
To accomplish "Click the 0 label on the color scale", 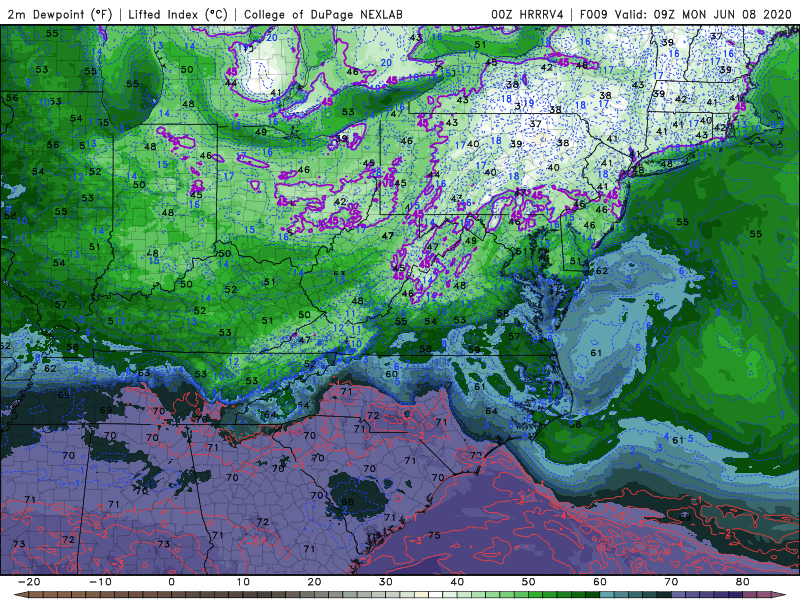I will (171, 582).
